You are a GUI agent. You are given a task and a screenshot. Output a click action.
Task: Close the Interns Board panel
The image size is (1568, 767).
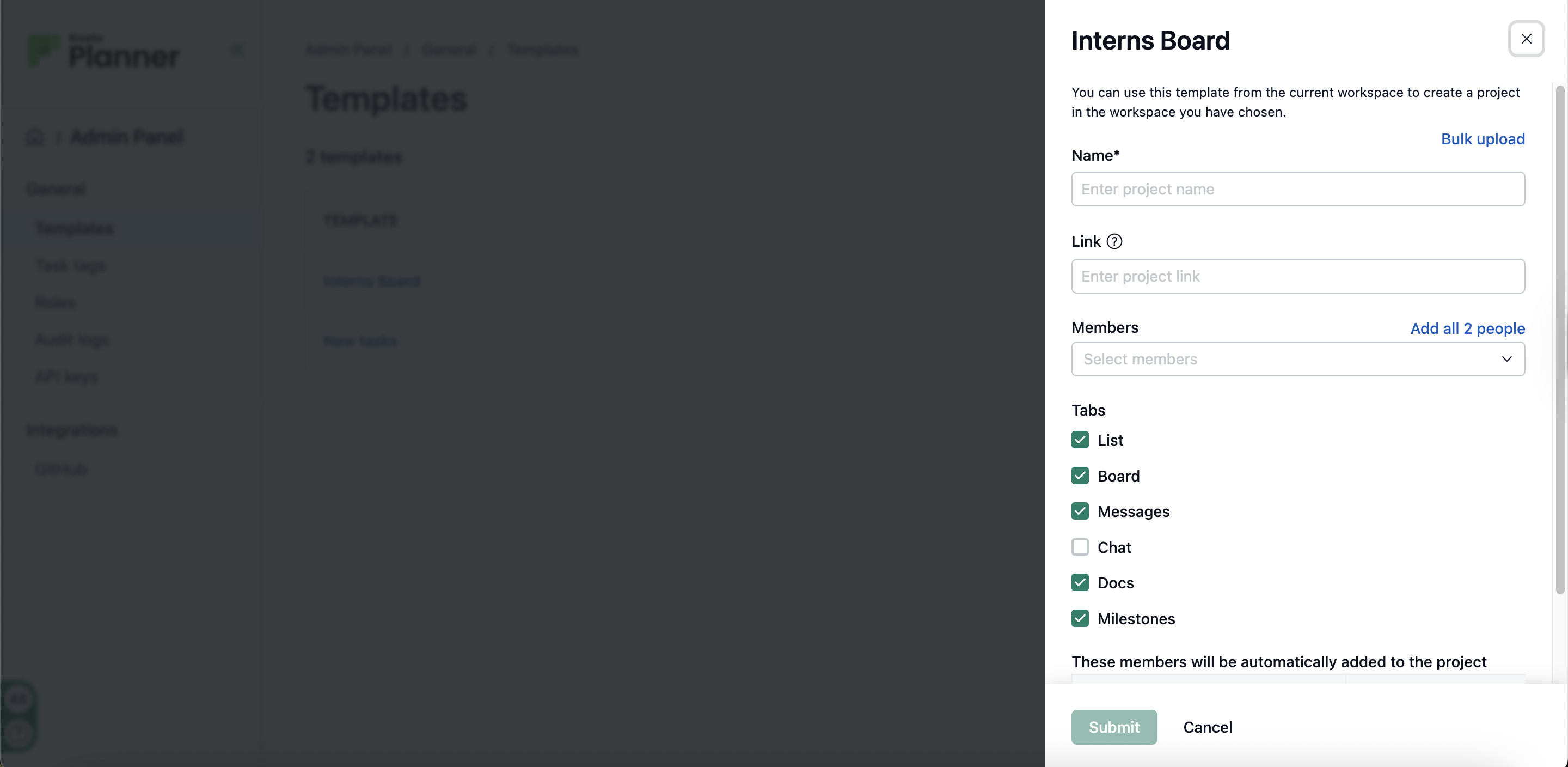(1526, 38)
